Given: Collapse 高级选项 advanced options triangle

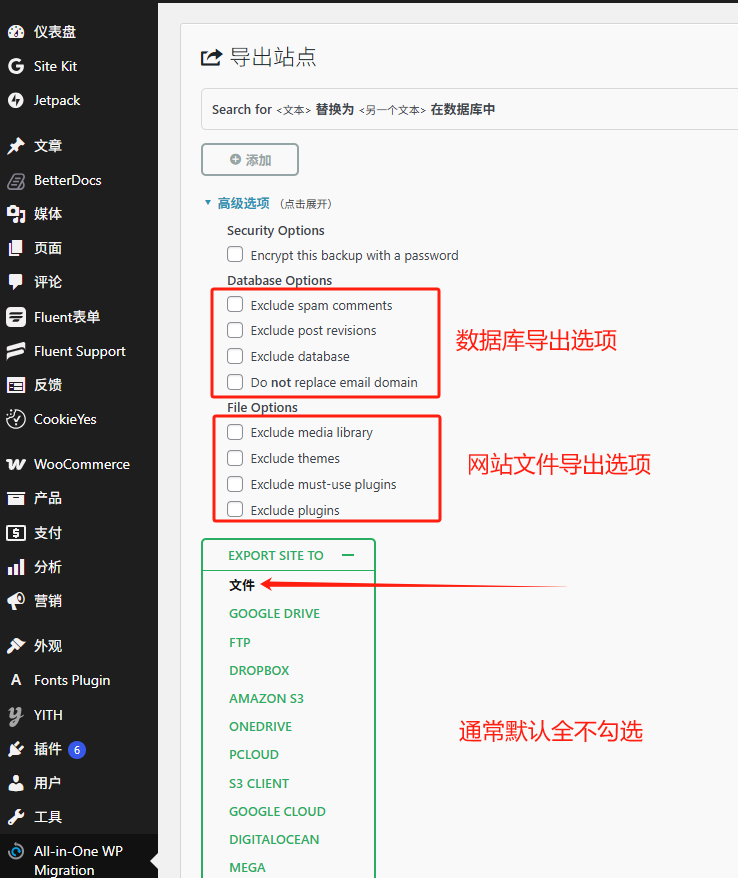Looking at the screenshot, I should point(208,203).
